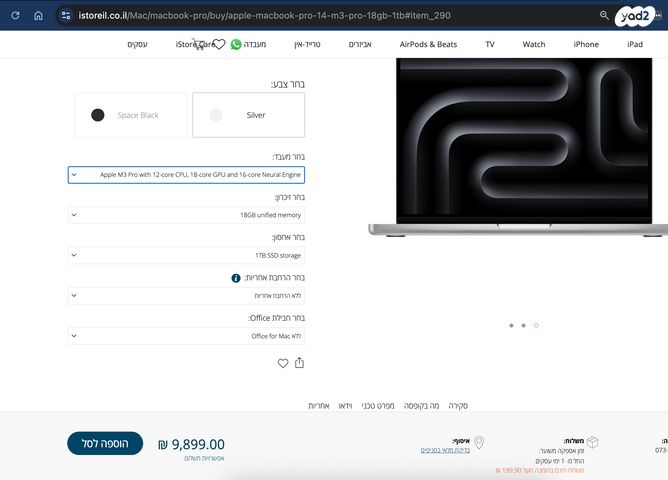Click the MacBook Pro product image
Image resolution: width=668 pixels, height=480 pixels.
pos(518,147)
